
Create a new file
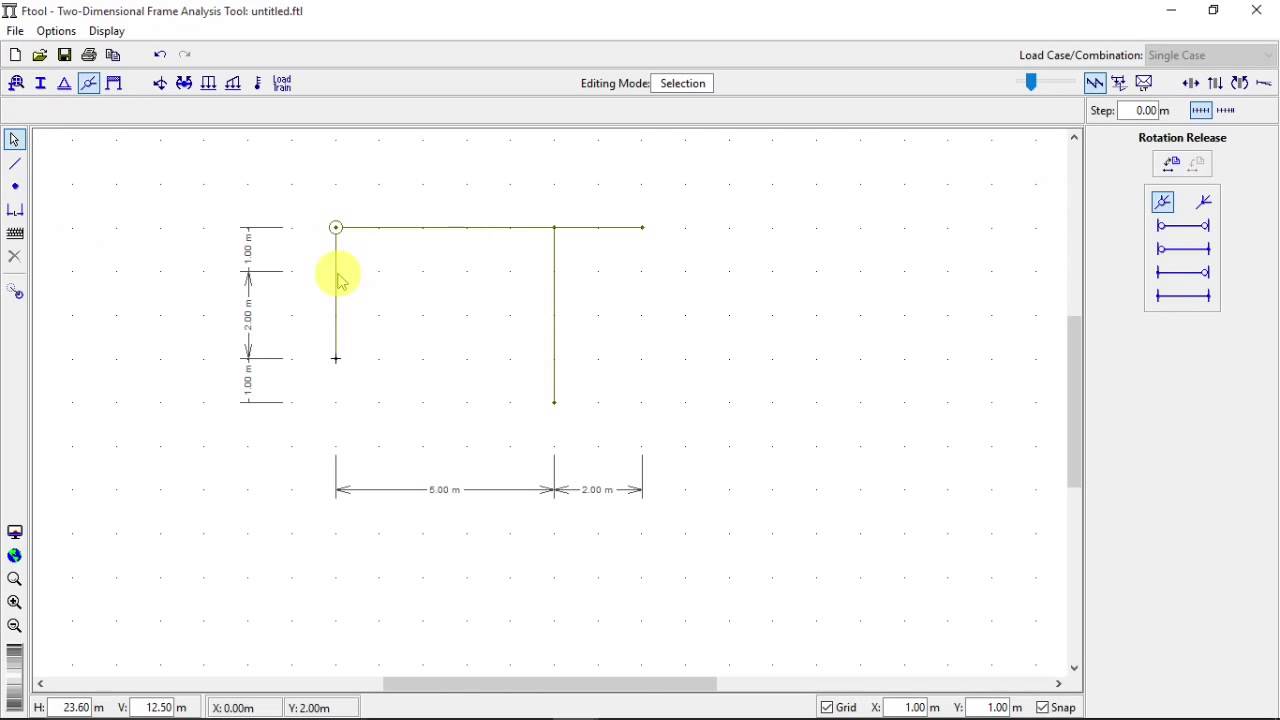(15, 55)
